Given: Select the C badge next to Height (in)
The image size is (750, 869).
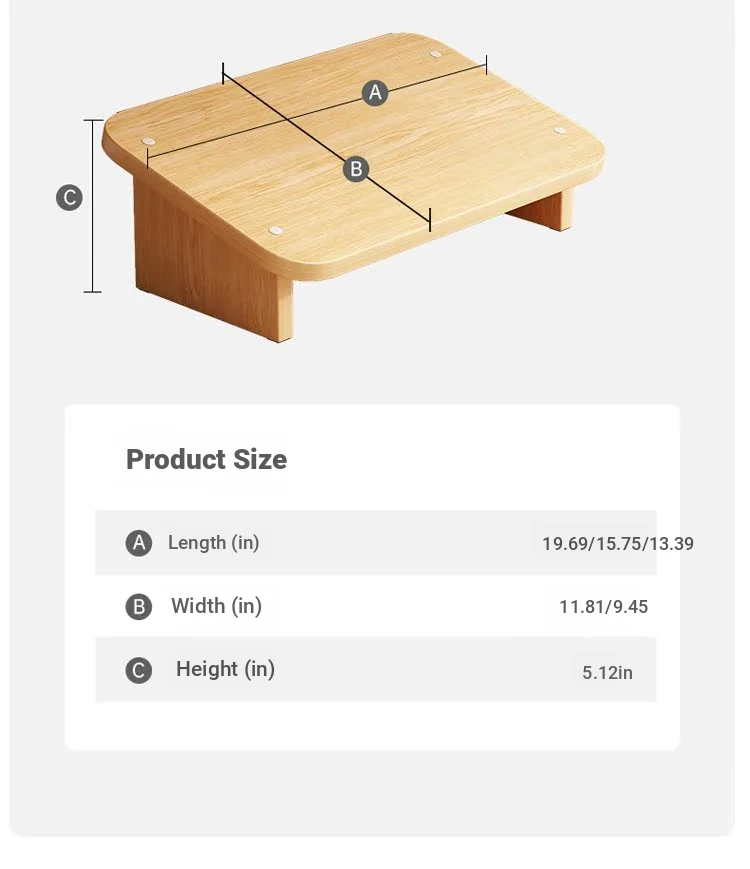Looking at the screenshot, I should 139,671.
